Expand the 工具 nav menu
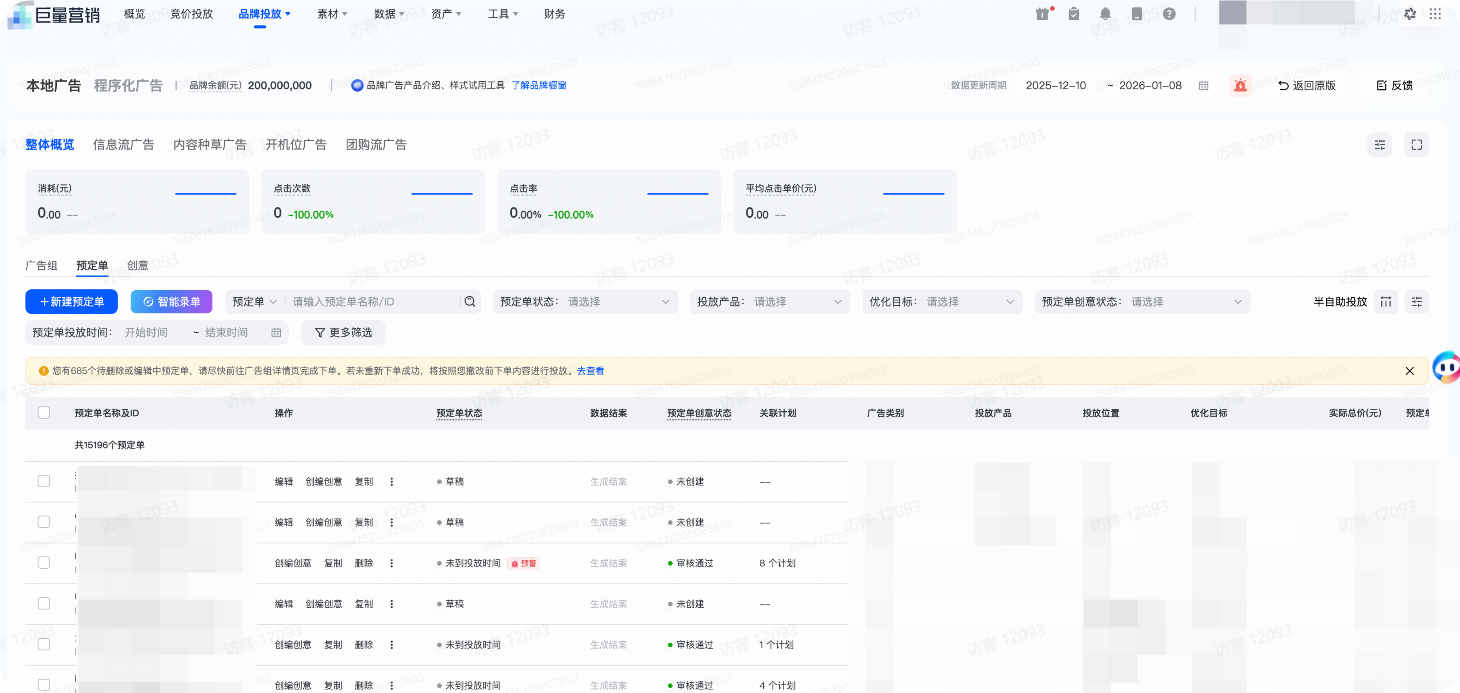1460x693 pixels. 503,14
